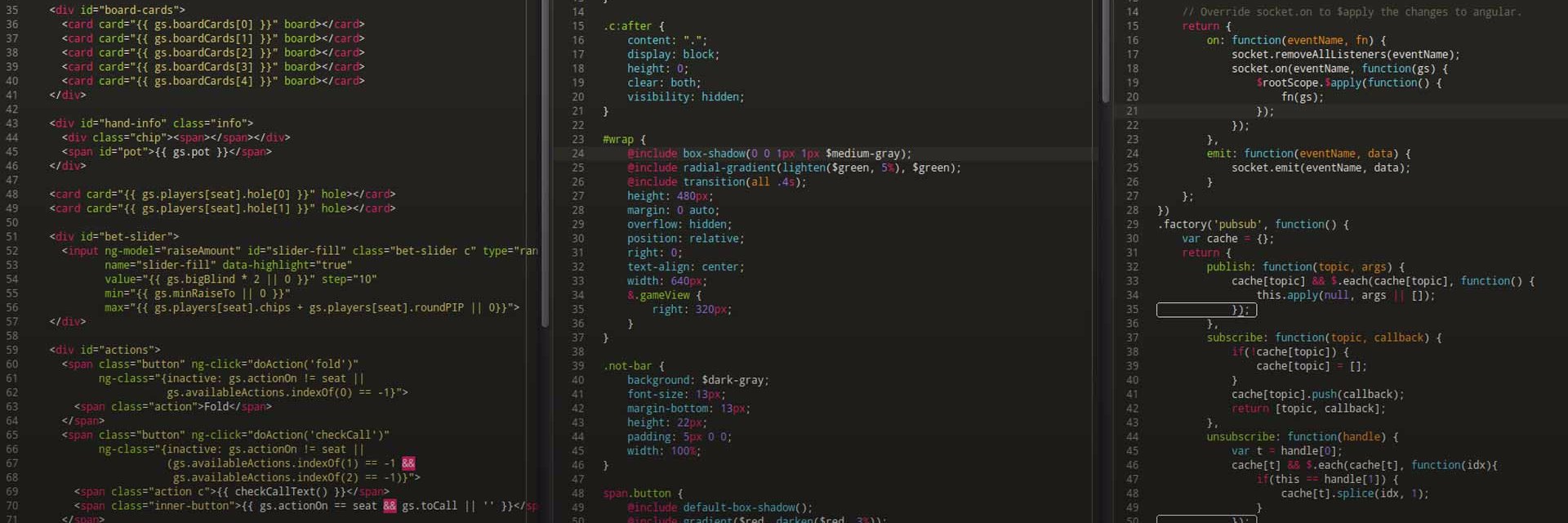Click the ng-click="doAction('fold')" line

point(210,364)
